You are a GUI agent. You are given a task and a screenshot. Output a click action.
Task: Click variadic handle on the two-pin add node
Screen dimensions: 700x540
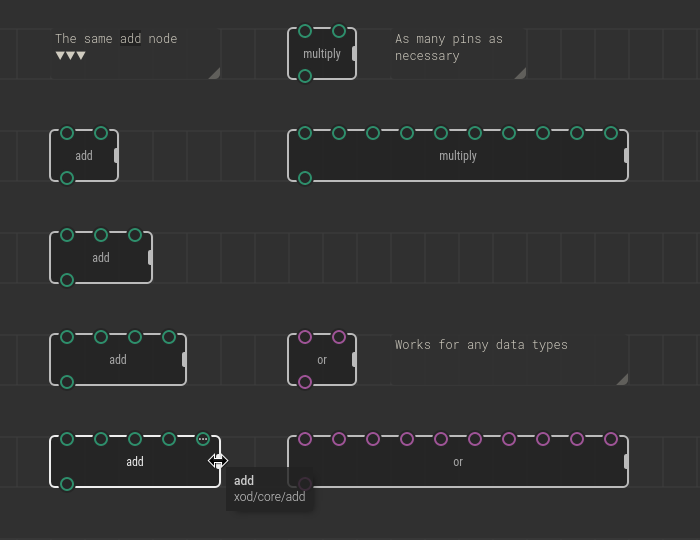tap(117, 156)
